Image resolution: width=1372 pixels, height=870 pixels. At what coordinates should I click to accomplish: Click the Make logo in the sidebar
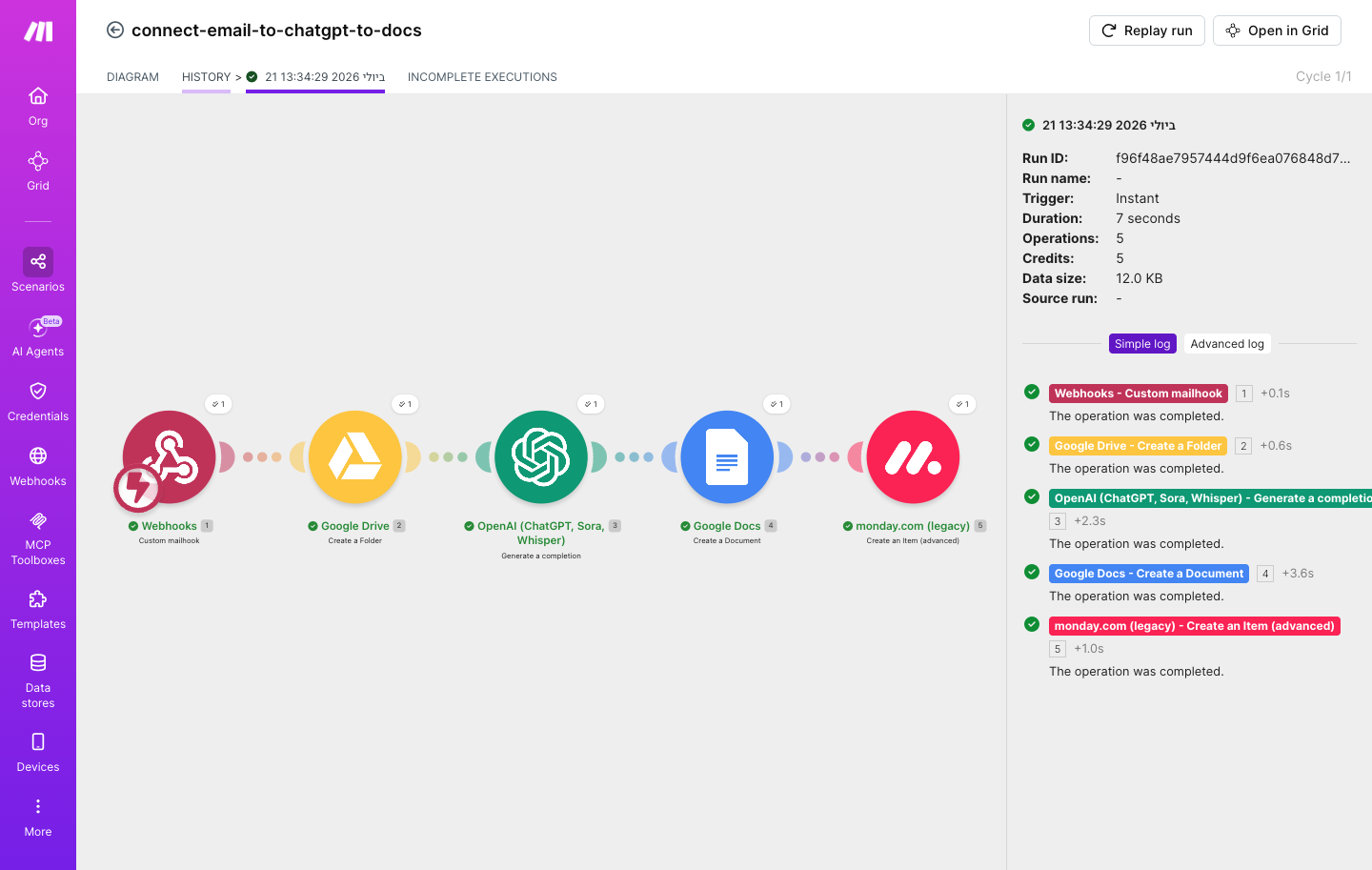coord(38,31)
